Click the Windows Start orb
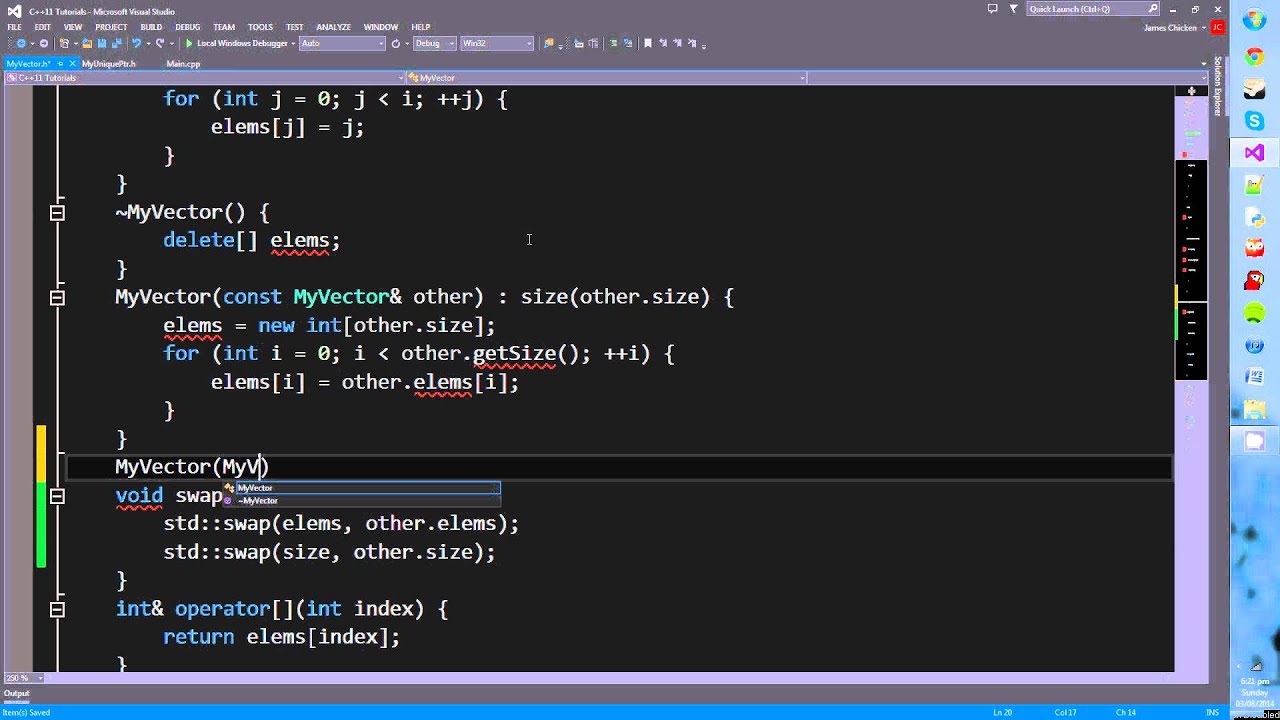This screenshot has height=720, width=1280. (1254, 21)
